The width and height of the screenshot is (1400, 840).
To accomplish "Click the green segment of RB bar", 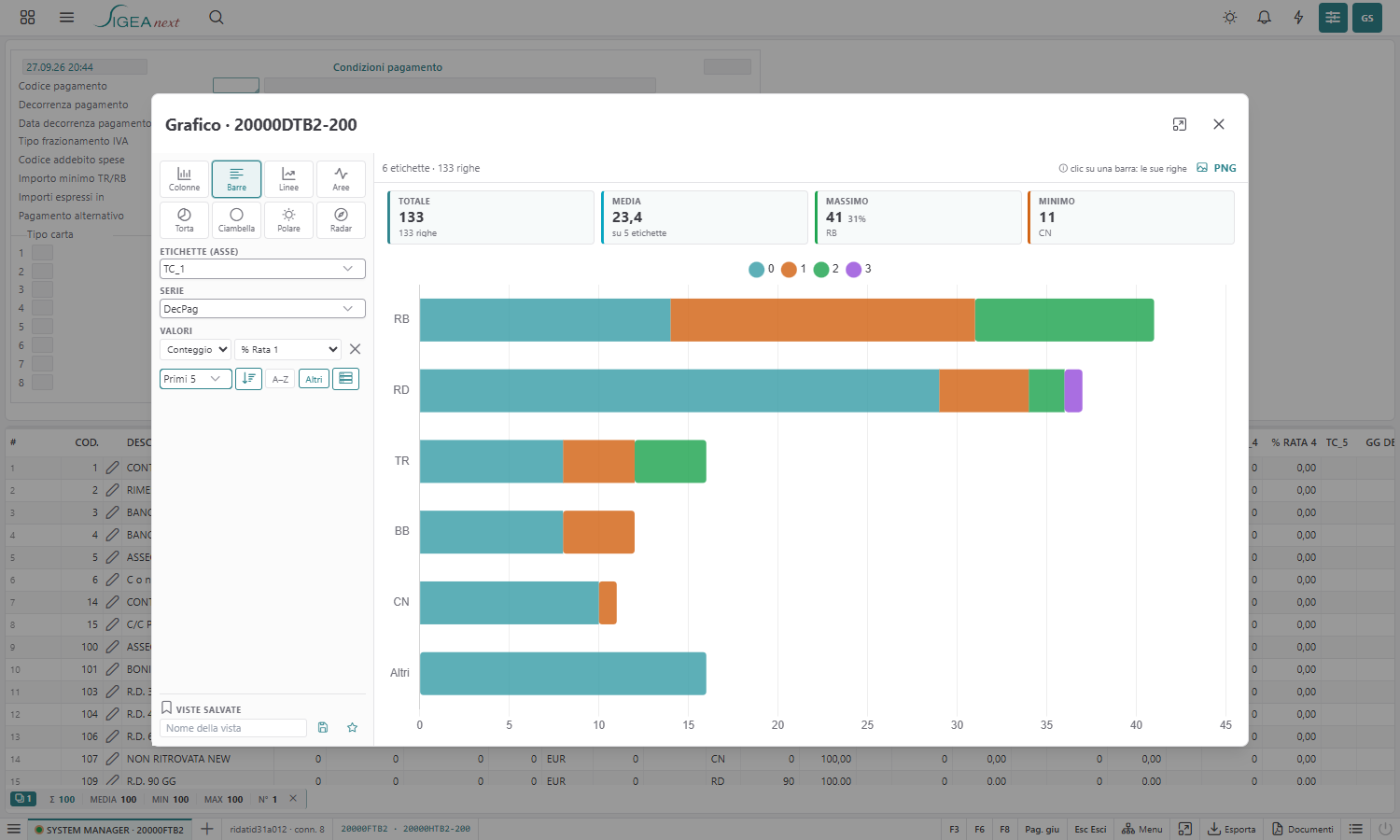I will (1065, 320).
